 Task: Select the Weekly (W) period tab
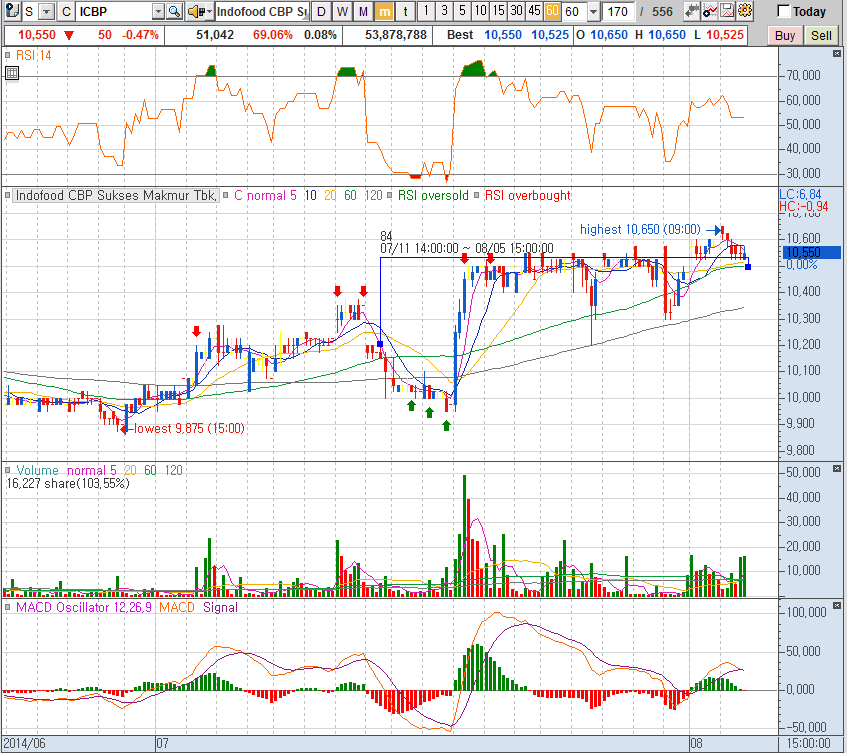[341, 12]
